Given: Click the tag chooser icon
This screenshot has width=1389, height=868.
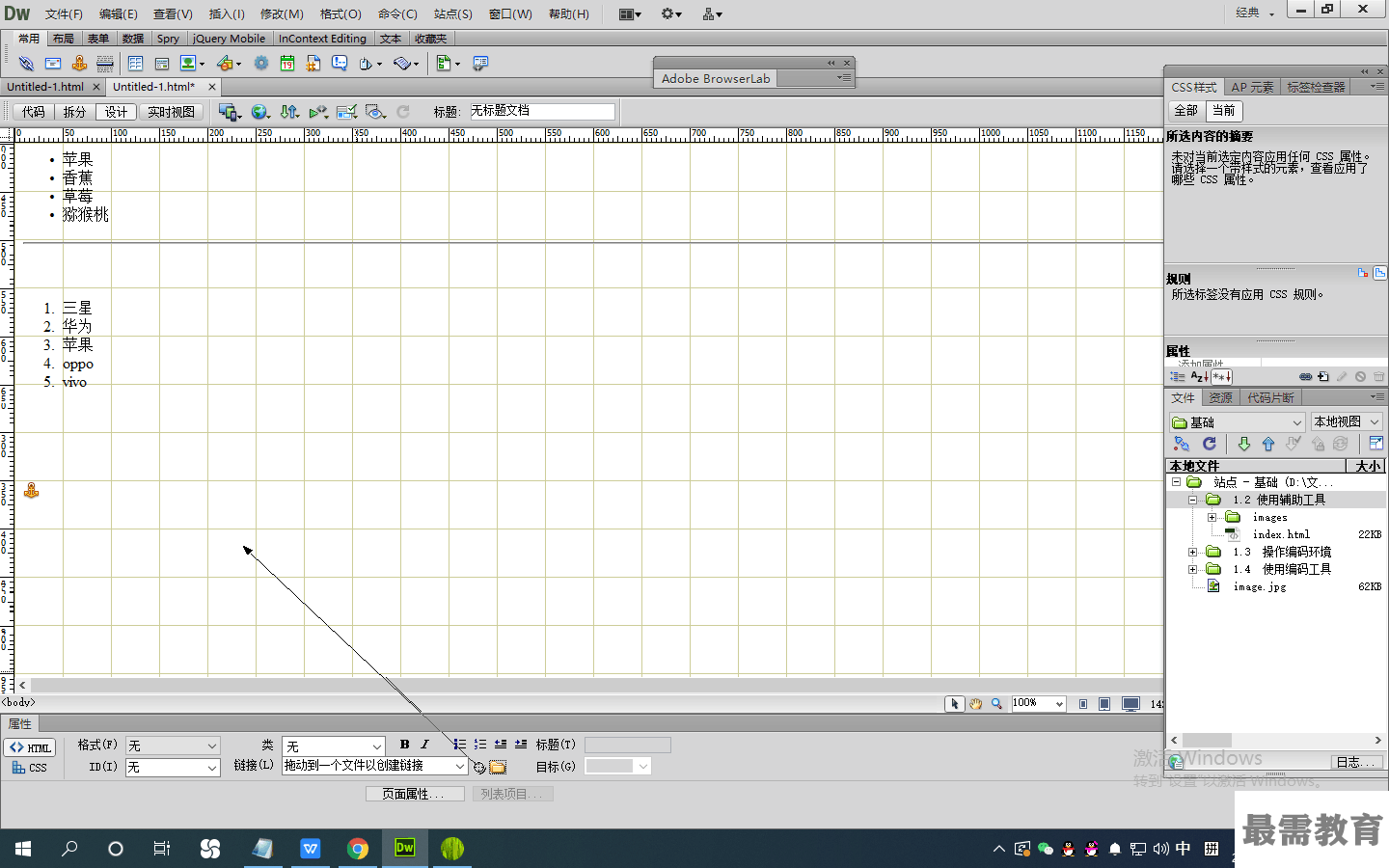Looking at the screenshot, I should pos(479,64).
